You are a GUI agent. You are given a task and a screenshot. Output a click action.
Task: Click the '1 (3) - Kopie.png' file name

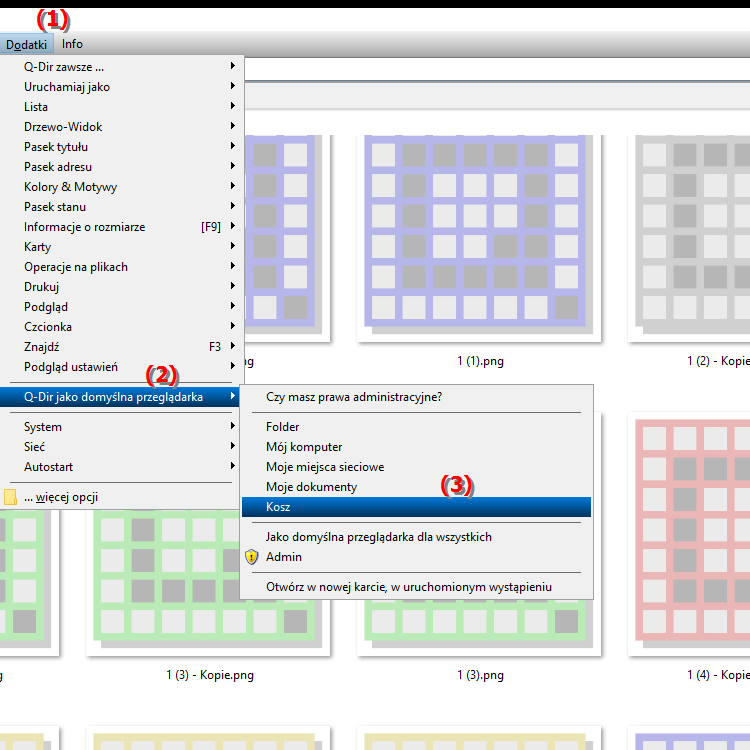coord(210,675)
